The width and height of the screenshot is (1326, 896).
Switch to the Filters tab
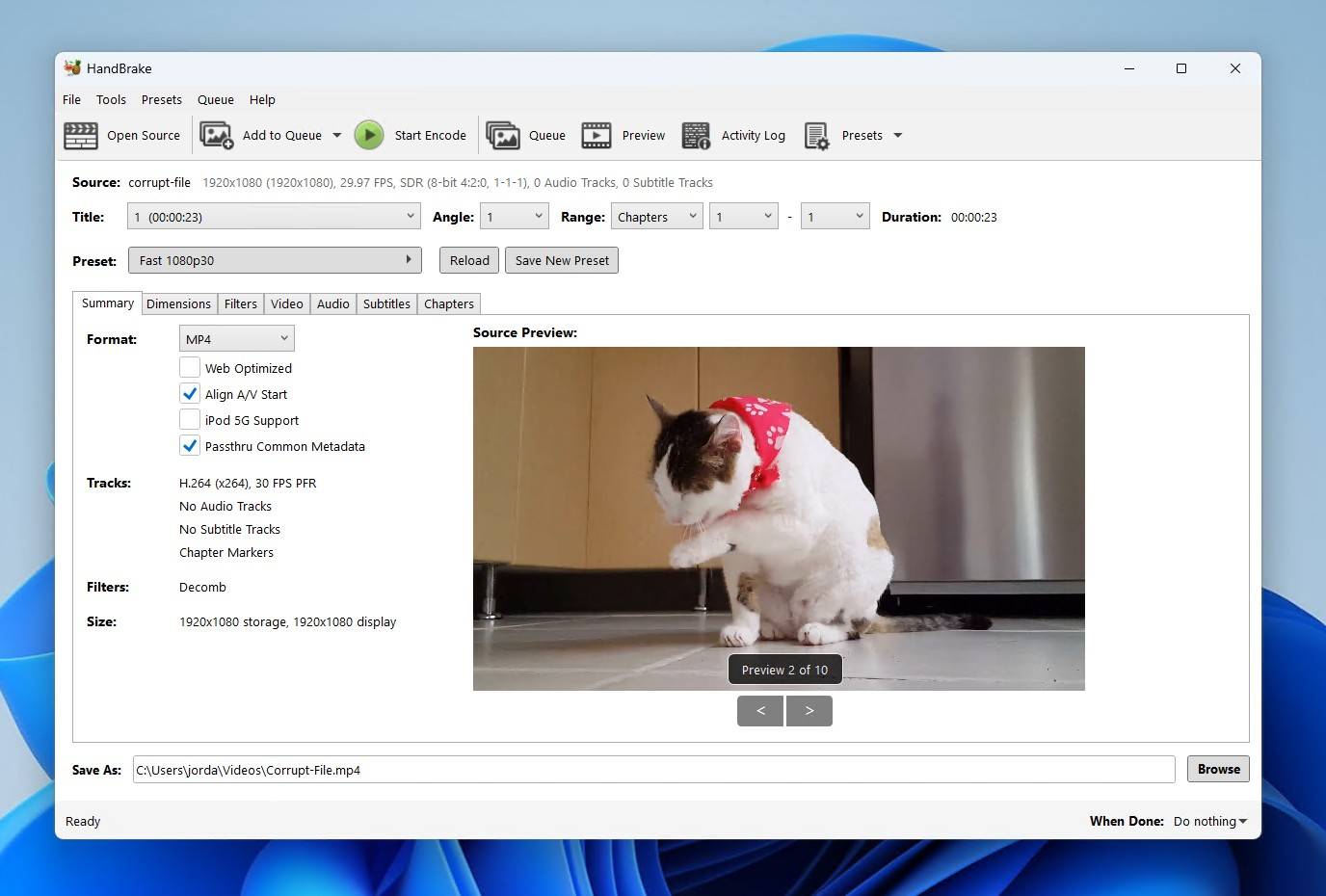click(241, 303)
